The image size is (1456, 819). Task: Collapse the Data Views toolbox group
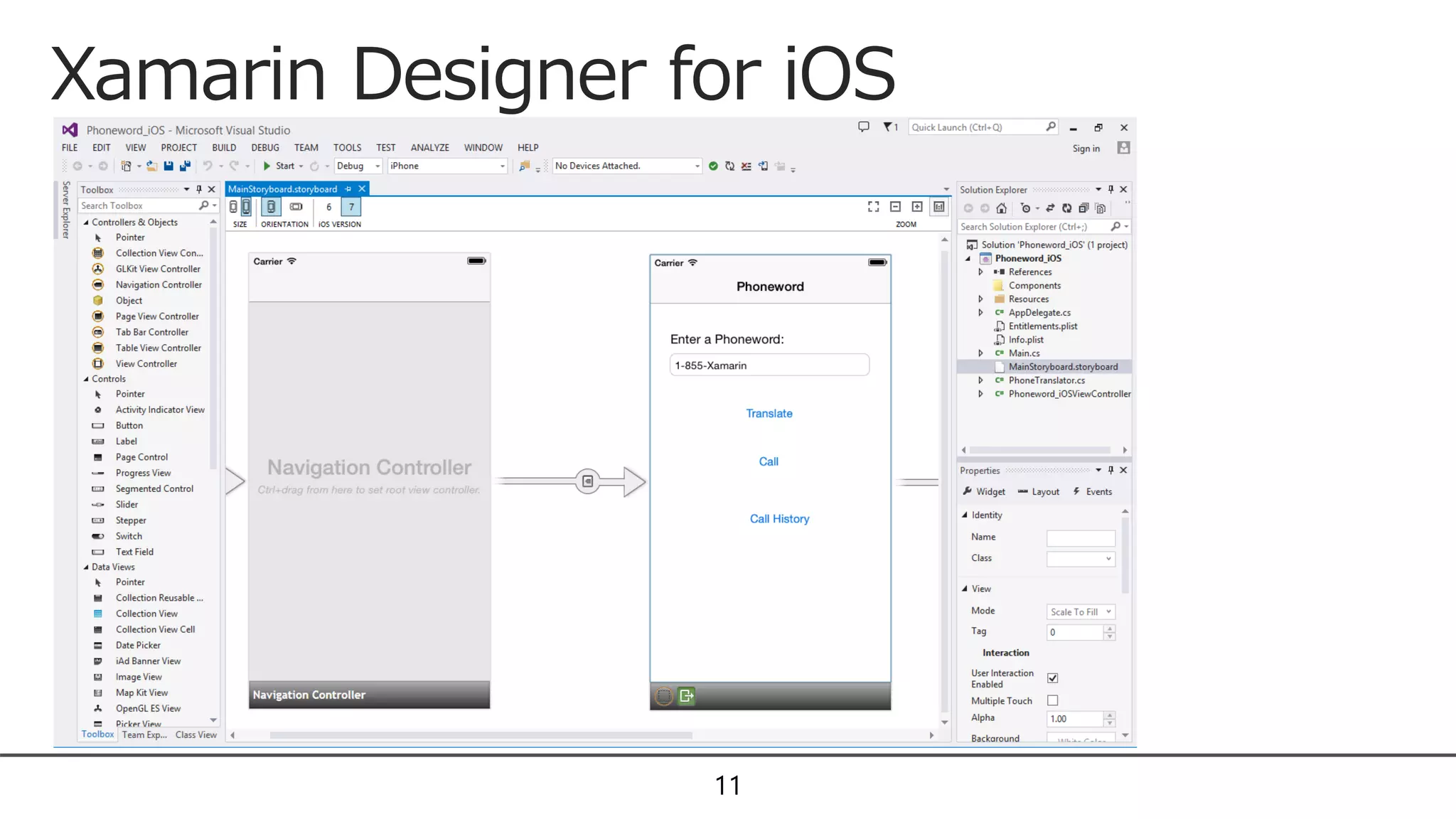(86, 567)
